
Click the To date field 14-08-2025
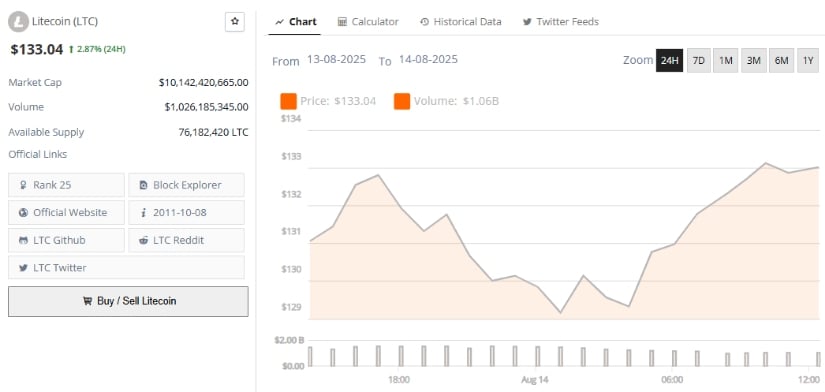coord(428,59)
